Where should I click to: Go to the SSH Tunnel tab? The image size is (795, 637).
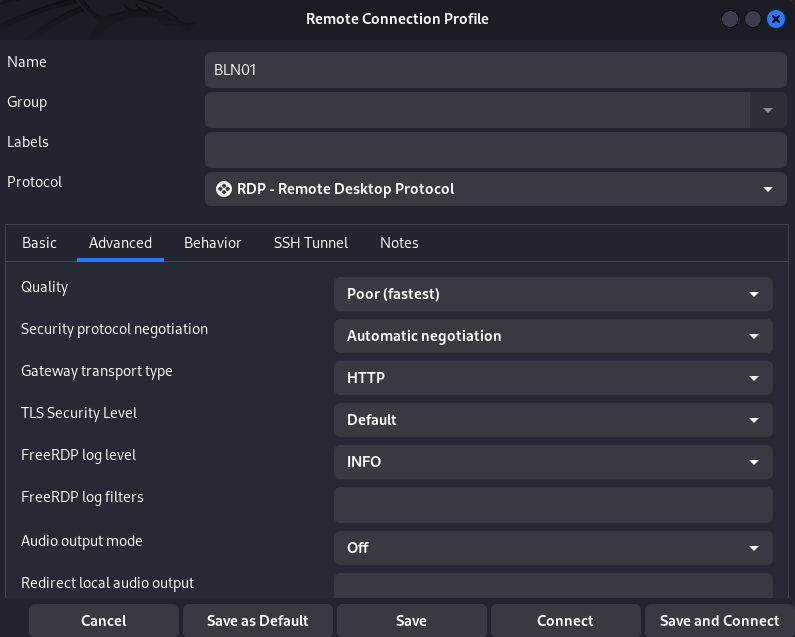point(311,243)
